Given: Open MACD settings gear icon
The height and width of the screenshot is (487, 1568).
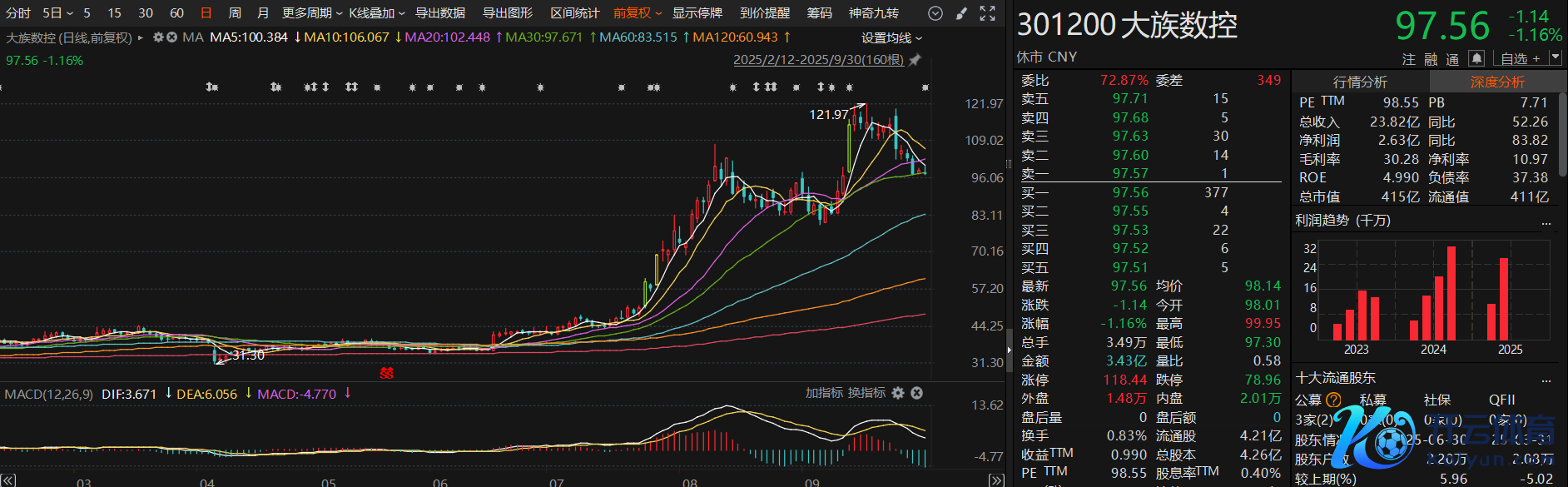Looking at the screenshot, I should click(898, 393).
